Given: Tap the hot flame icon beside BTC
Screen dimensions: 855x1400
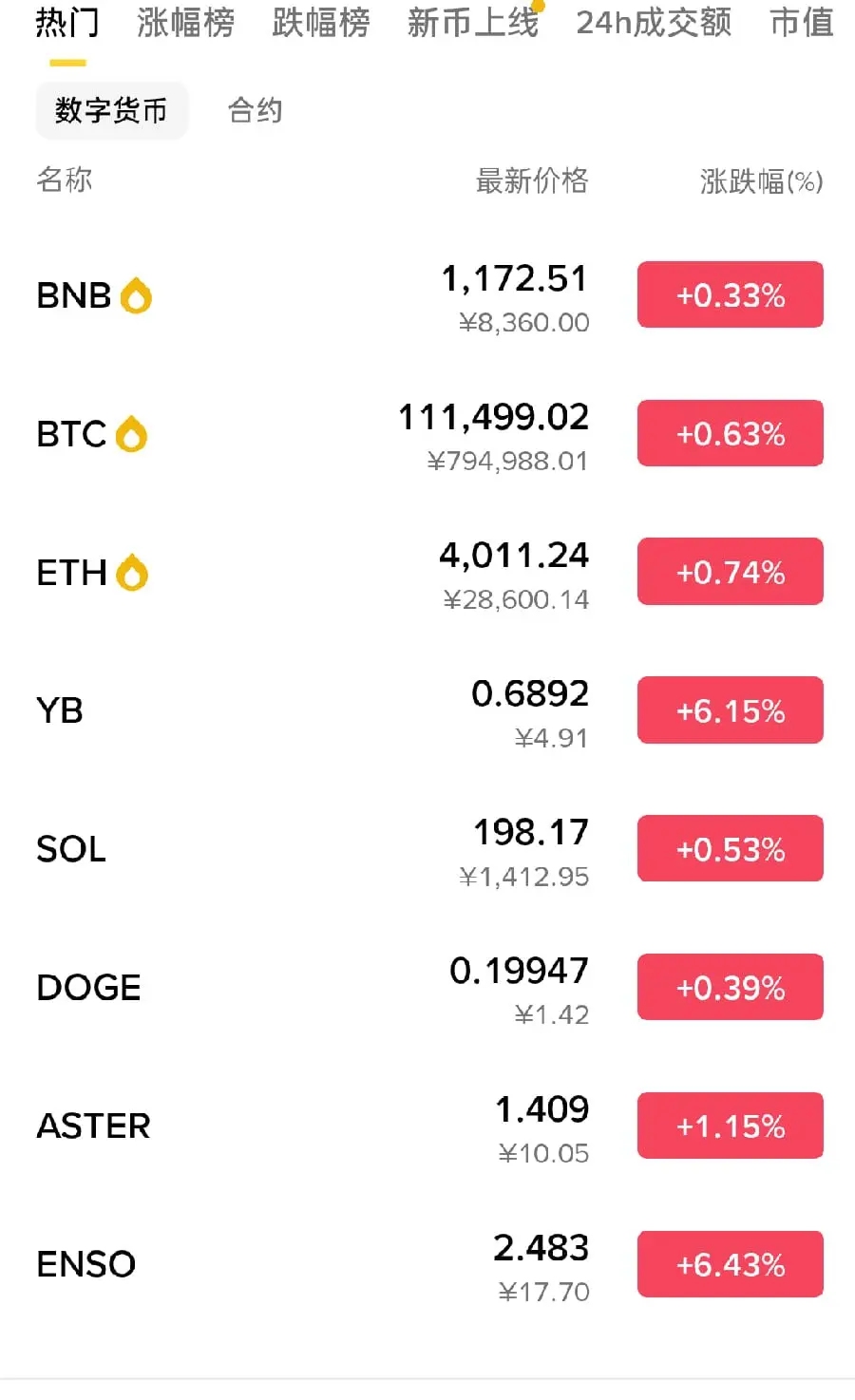Looking at the screenshot, I should tap(131, 434).
